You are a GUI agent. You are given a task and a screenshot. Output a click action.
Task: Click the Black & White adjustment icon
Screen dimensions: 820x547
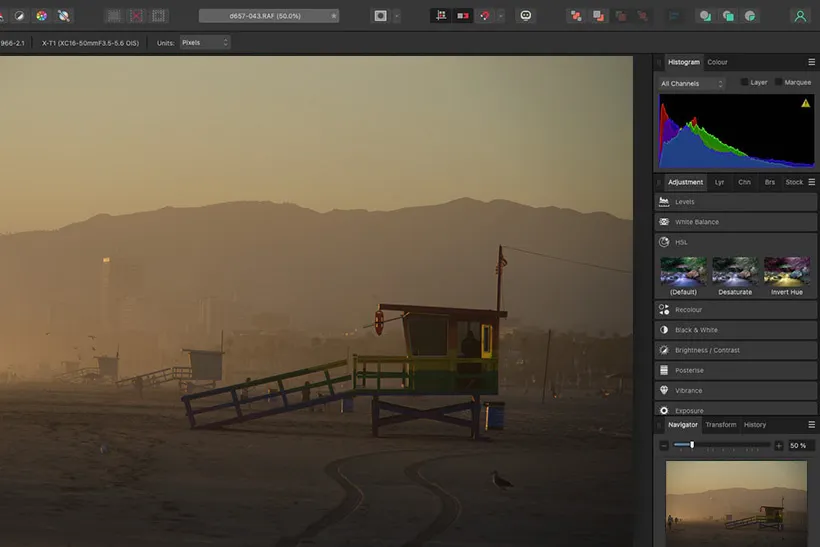(x=664, y=330)
